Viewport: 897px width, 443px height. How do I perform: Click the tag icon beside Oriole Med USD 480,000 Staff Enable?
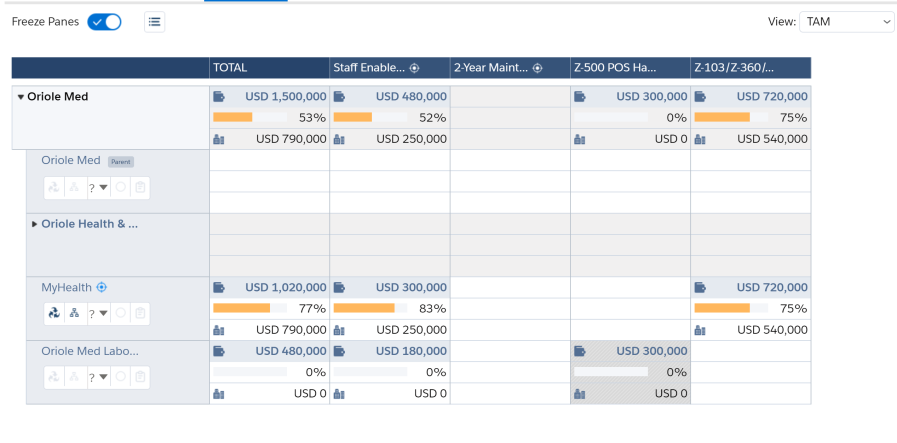click(339, 97)
